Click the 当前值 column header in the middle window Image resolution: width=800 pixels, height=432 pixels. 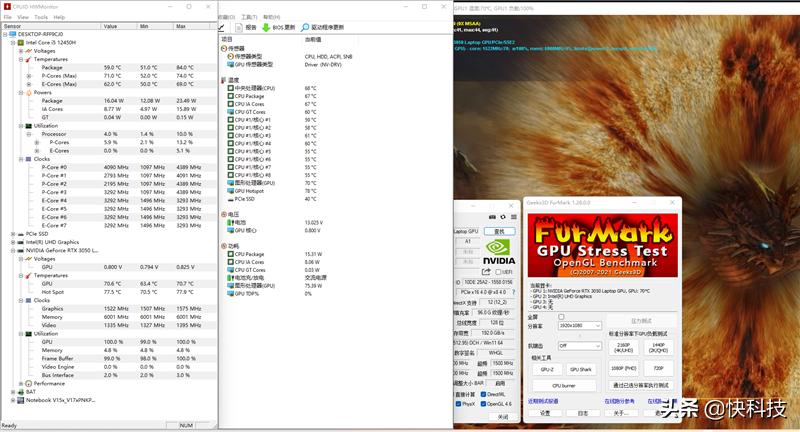tap(313, 39)
